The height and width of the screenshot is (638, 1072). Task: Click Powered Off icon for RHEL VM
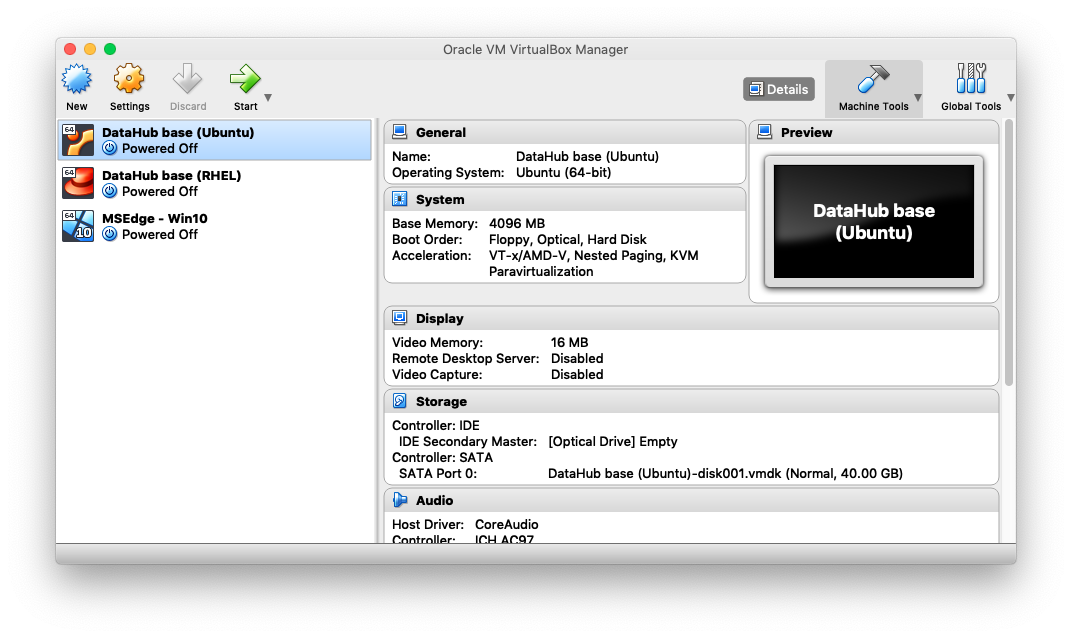click(x=109, y=191)
